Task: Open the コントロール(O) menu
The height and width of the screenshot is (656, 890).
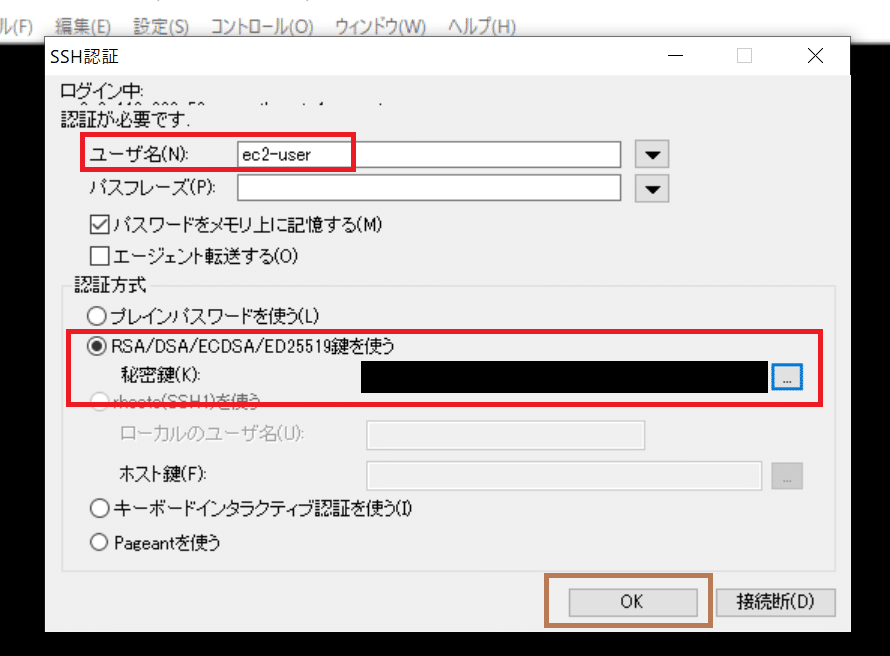Action: coord(260,26)
